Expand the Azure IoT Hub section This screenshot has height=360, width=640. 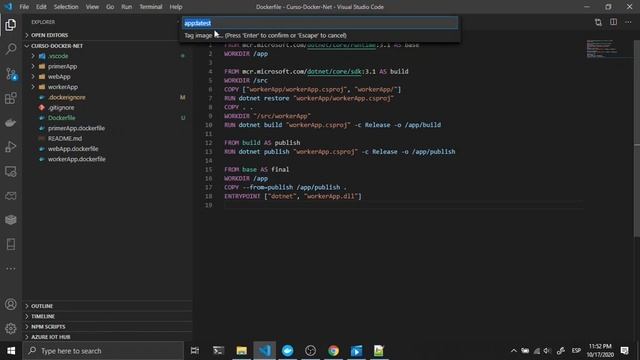coord(108,337)
